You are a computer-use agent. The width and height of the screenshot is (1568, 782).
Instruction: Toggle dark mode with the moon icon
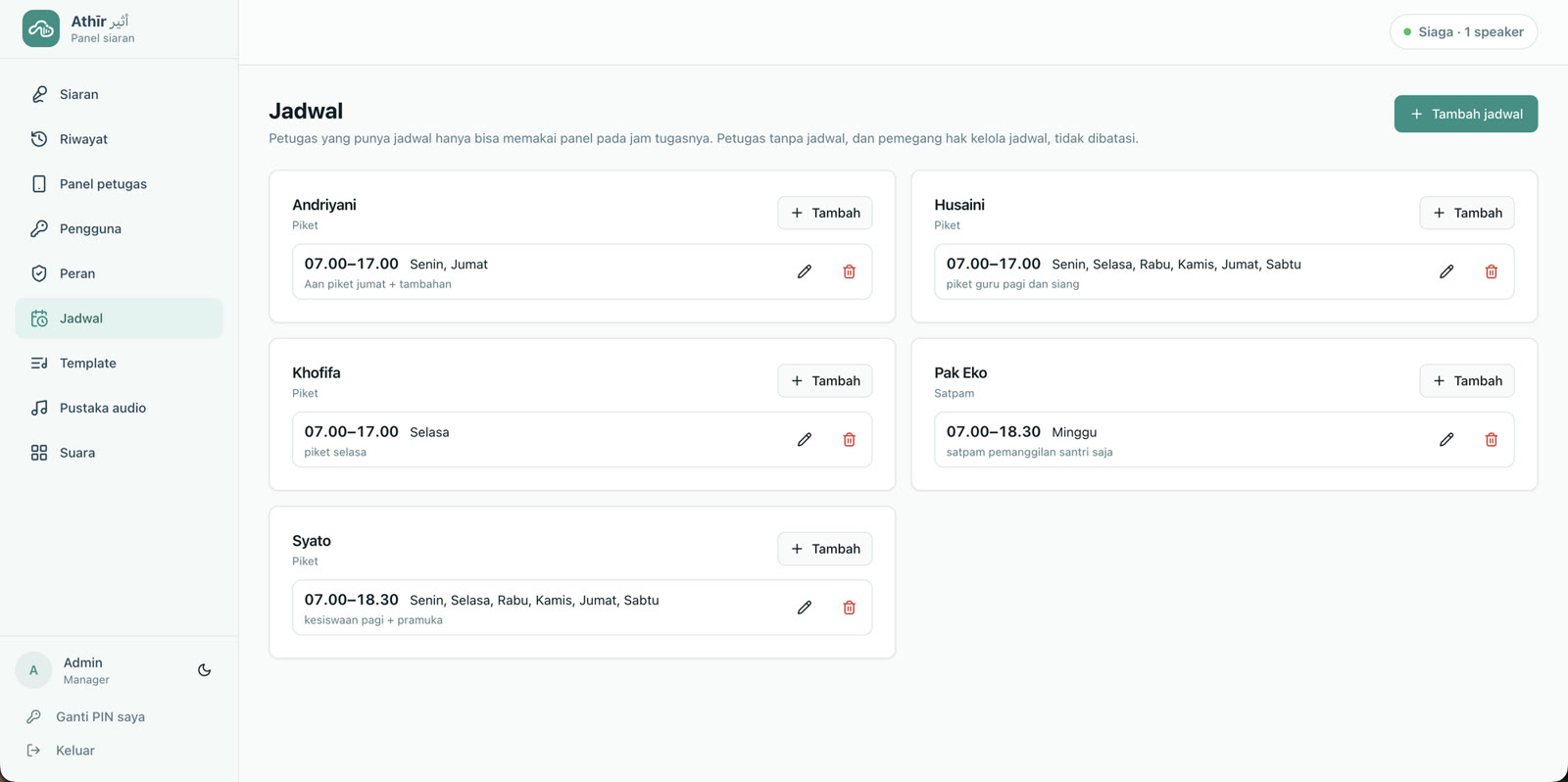tap(204, 670)
